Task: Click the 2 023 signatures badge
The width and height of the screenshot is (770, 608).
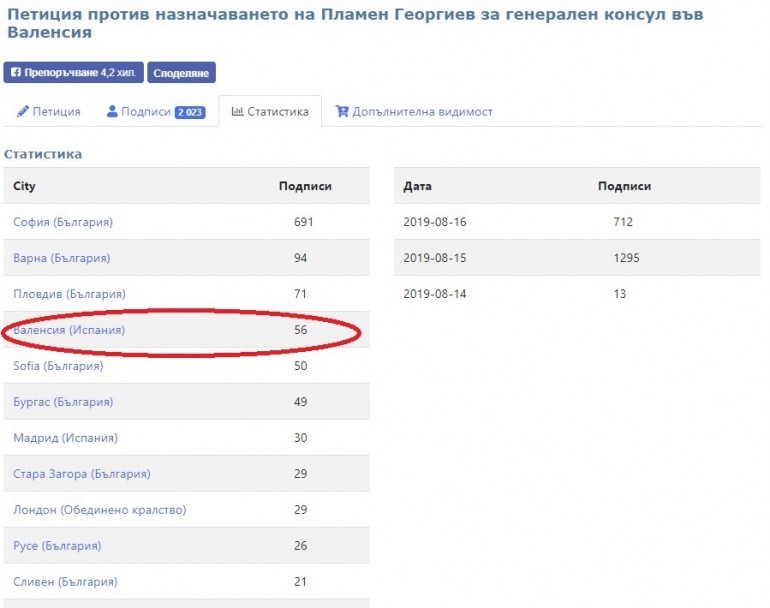Action: tap(190, 112)
